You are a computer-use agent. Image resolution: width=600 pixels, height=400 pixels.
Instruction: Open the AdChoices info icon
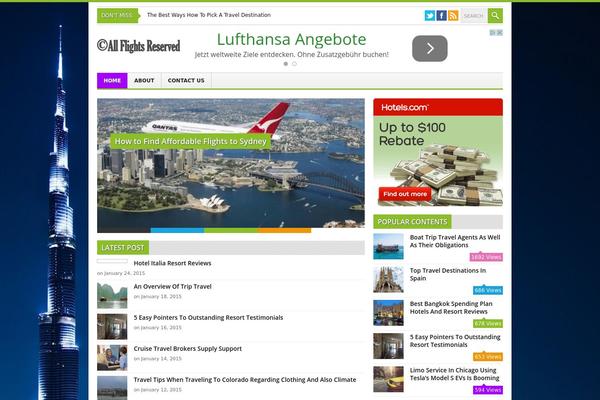pyautogui.click(x=493, y=33)
